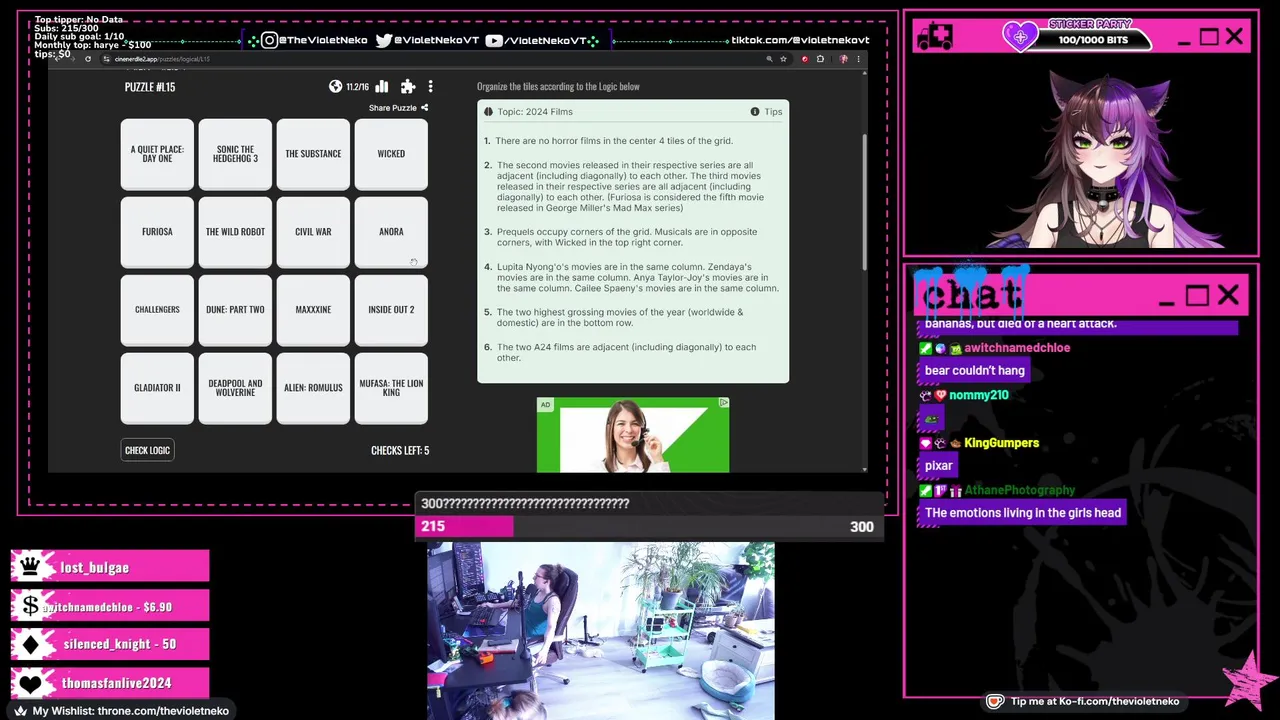Click the Tips info icon
The height and width of the screenshot is (720, 1280).
click(x=755, y=112)
